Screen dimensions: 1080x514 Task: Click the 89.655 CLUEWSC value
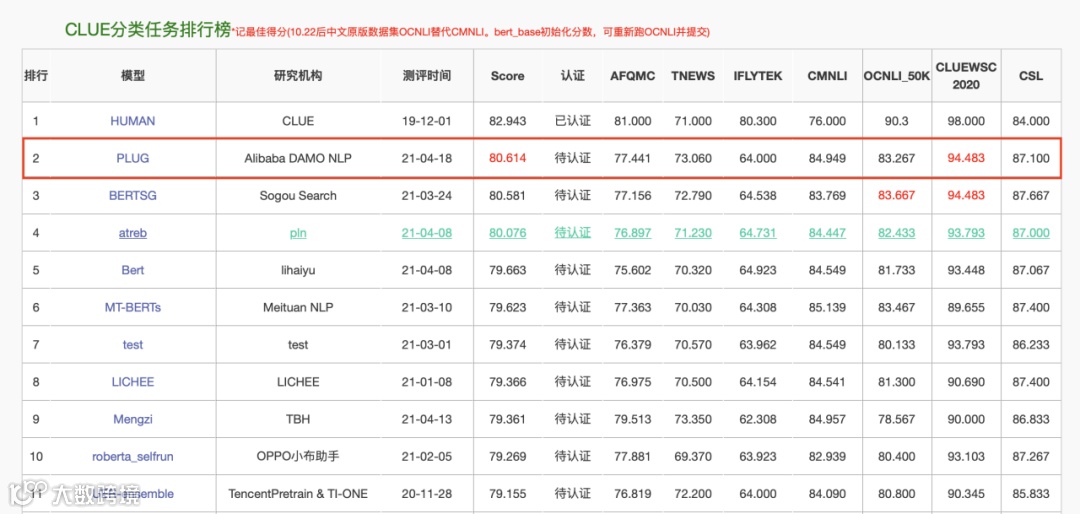966,307
